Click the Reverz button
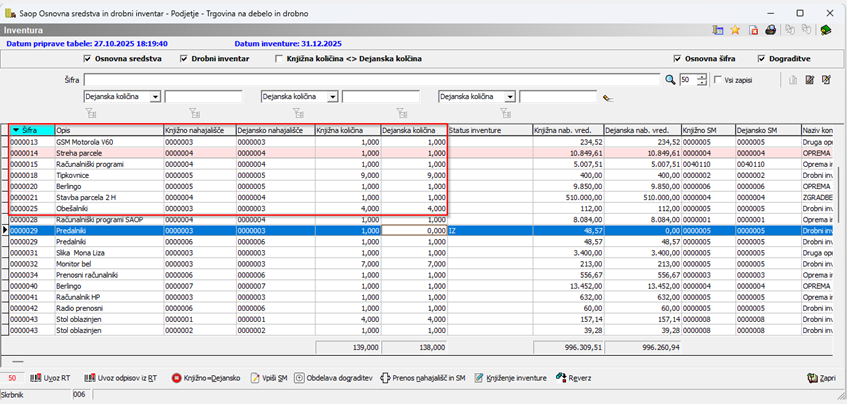 tap(575, 378)
